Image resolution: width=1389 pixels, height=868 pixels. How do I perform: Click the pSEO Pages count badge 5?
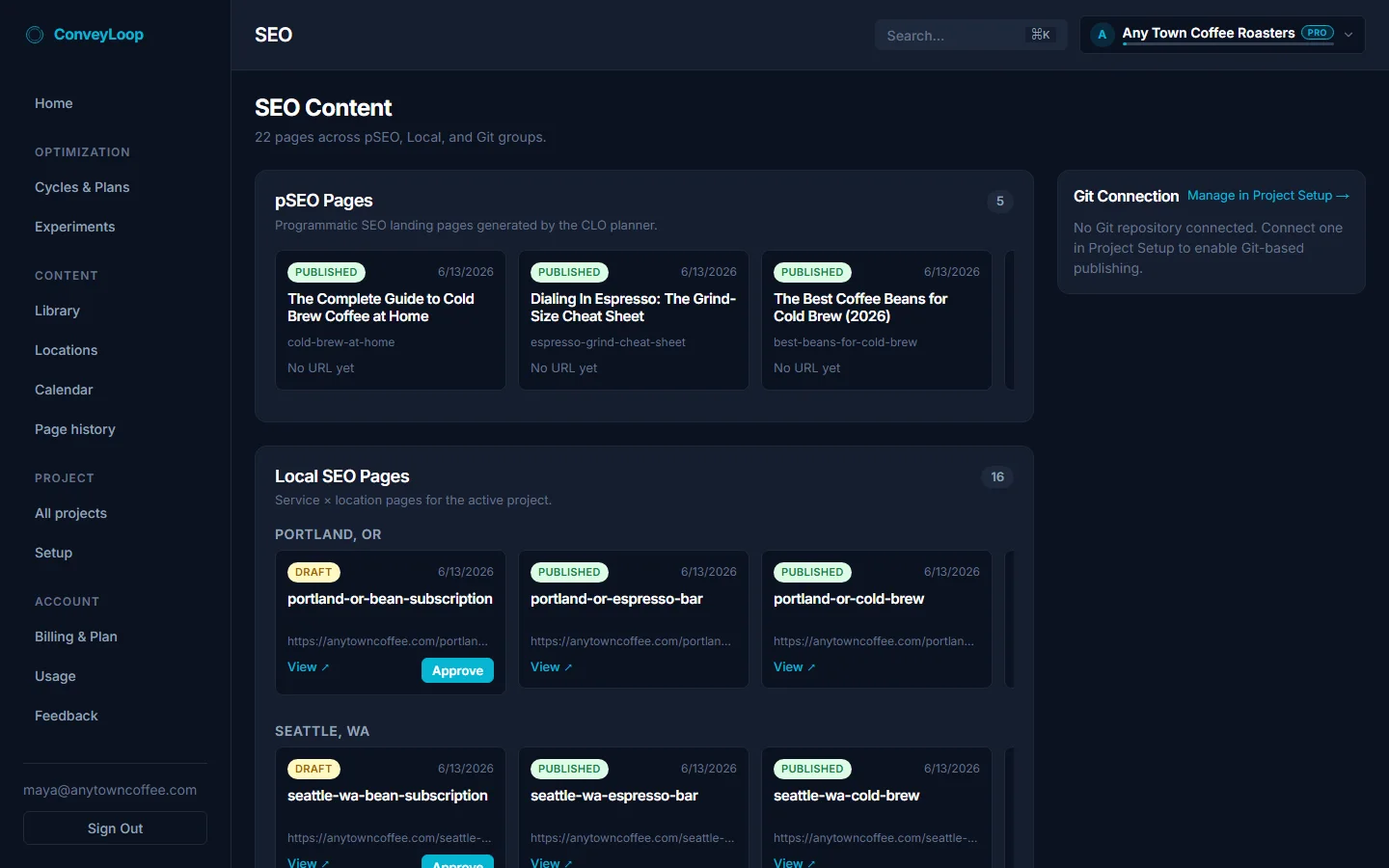tap(1000, 202)
